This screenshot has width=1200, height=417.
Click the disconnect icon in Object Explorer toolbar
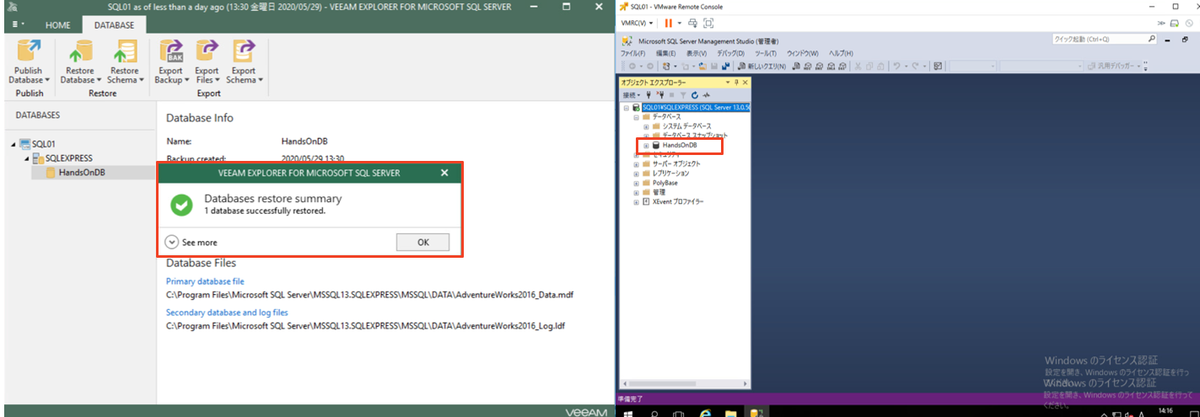[659, 95]
